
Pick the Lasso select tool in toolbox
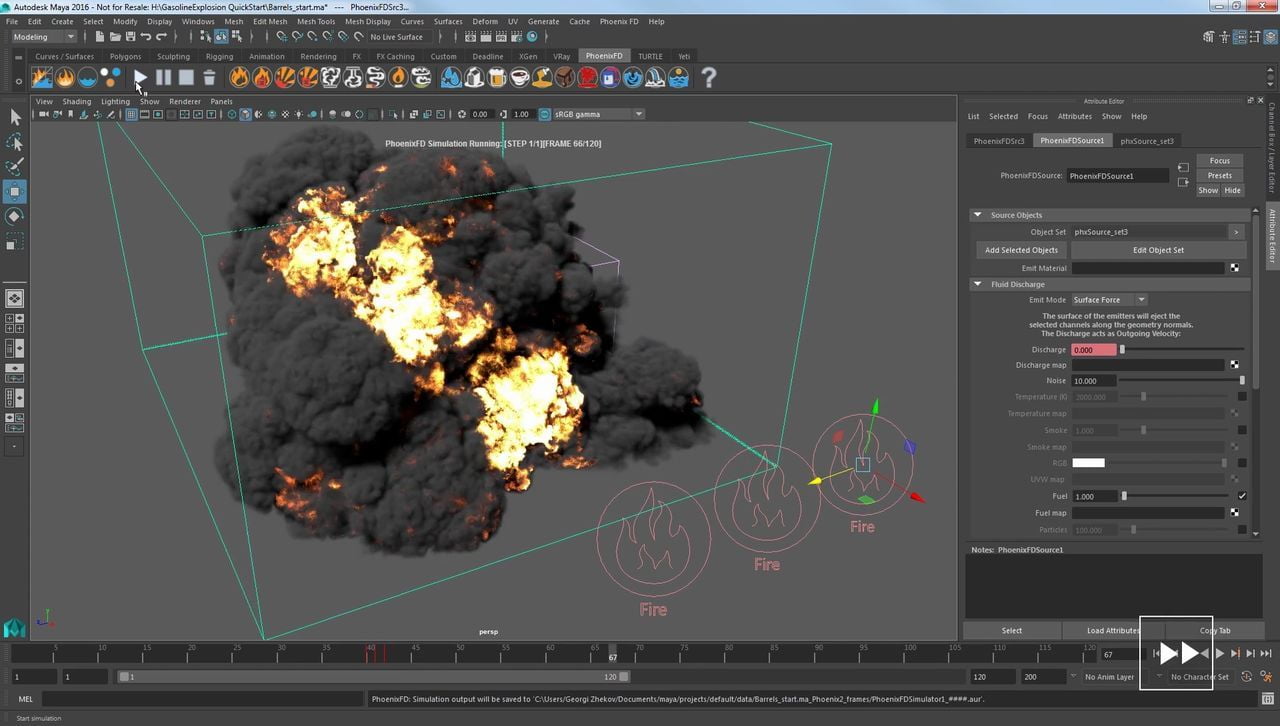[x=15, y=142]
